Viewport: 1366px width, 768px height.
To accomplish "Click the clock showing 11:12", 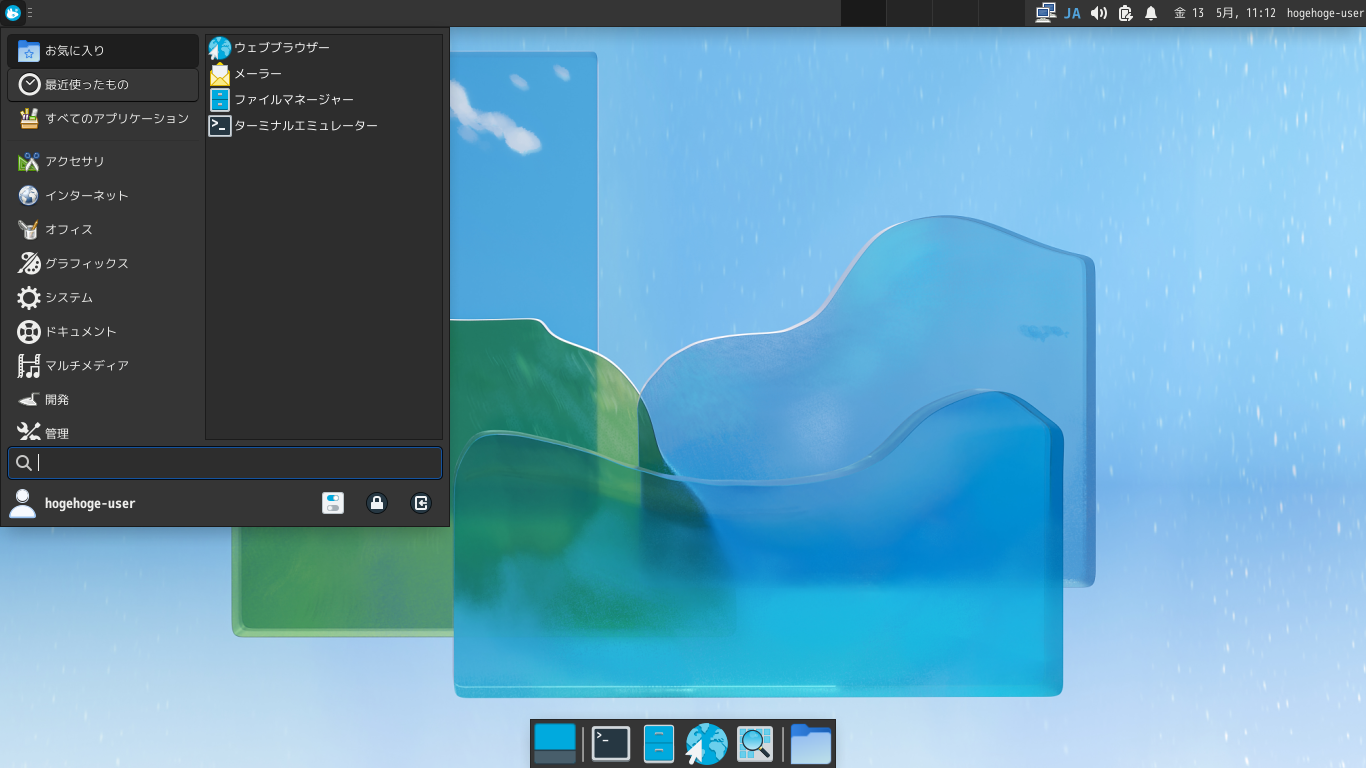I will tap(1223, 13).
